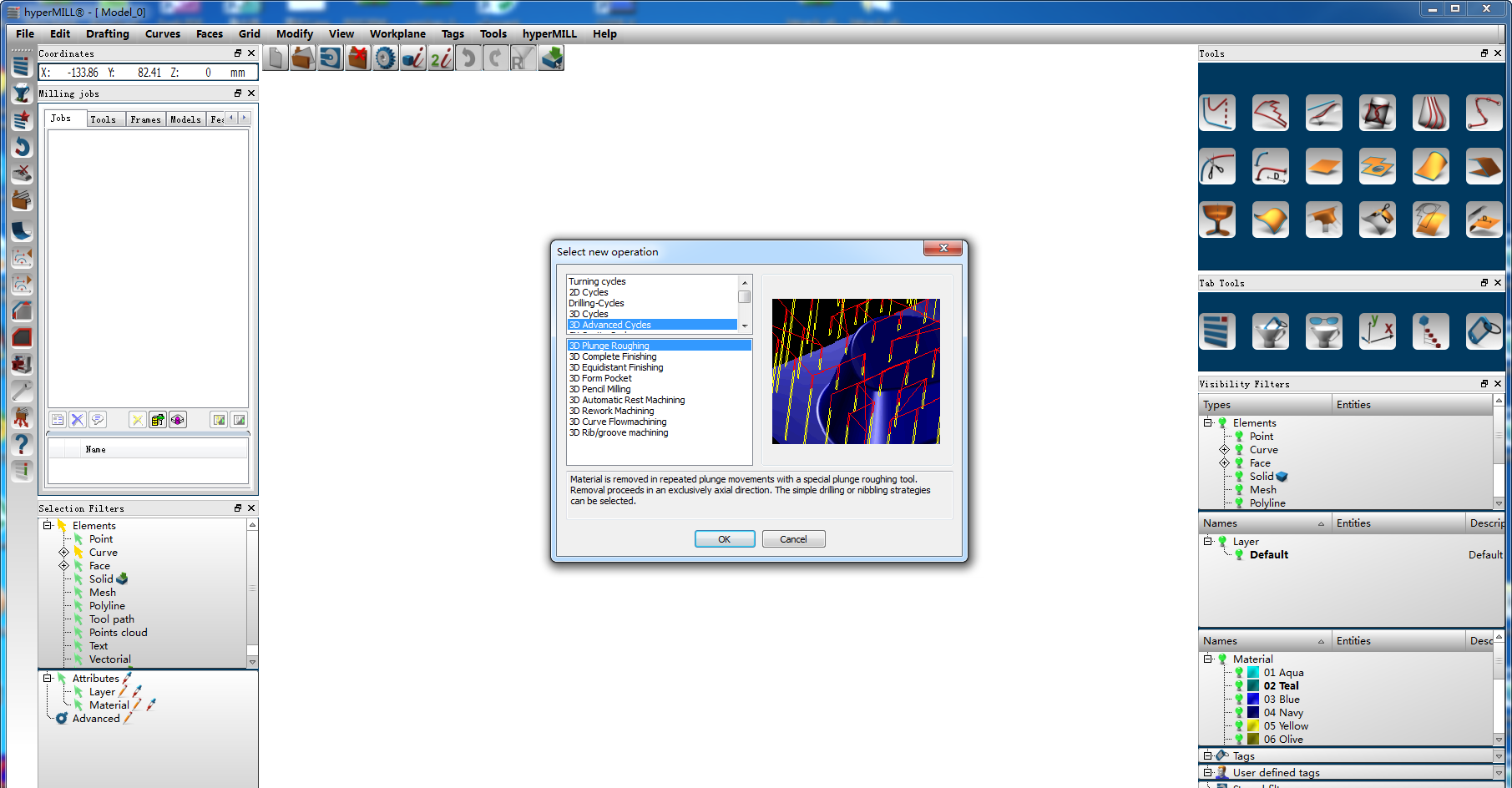Select the planar face with hole tool
1512x788 pixels.
coord(1378,166)
